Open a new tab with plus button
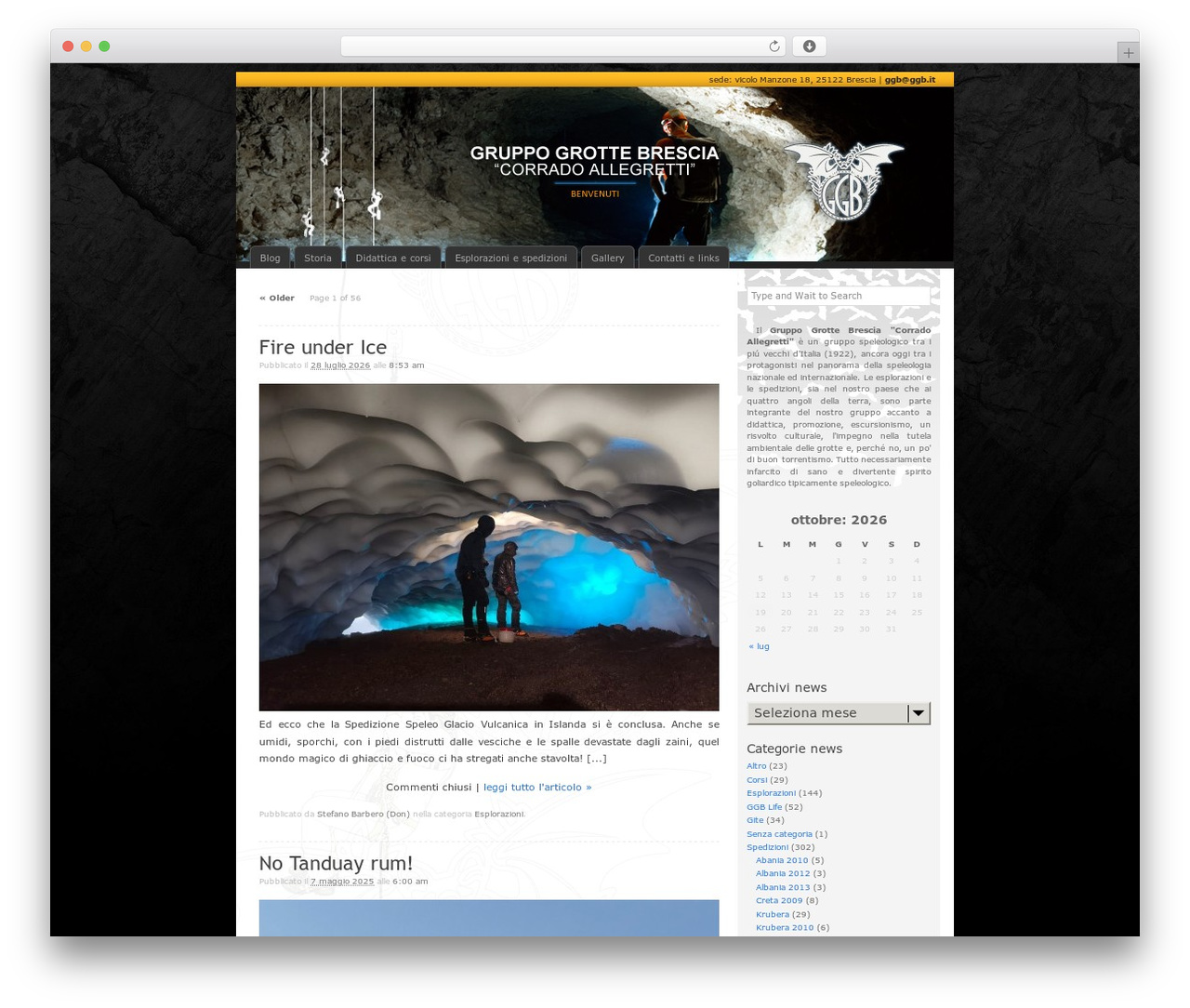 pos(1128,53)
